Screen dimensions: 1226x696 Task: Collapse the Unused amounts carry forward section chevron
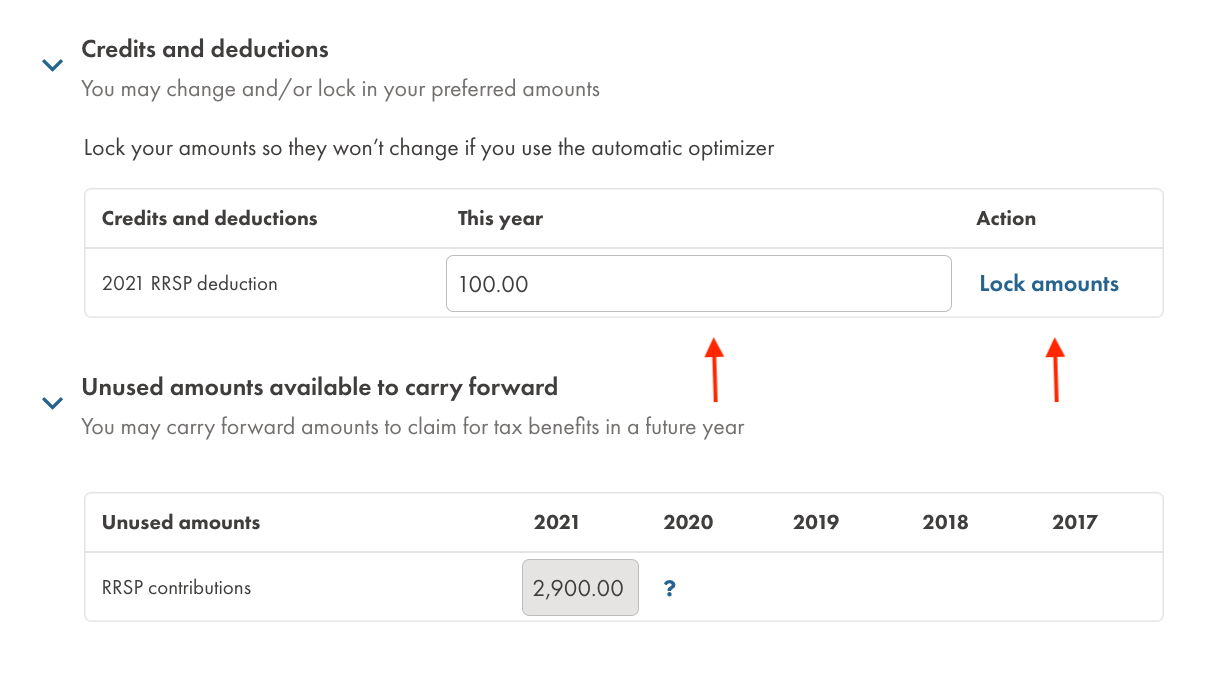click(x=52, y=402)
